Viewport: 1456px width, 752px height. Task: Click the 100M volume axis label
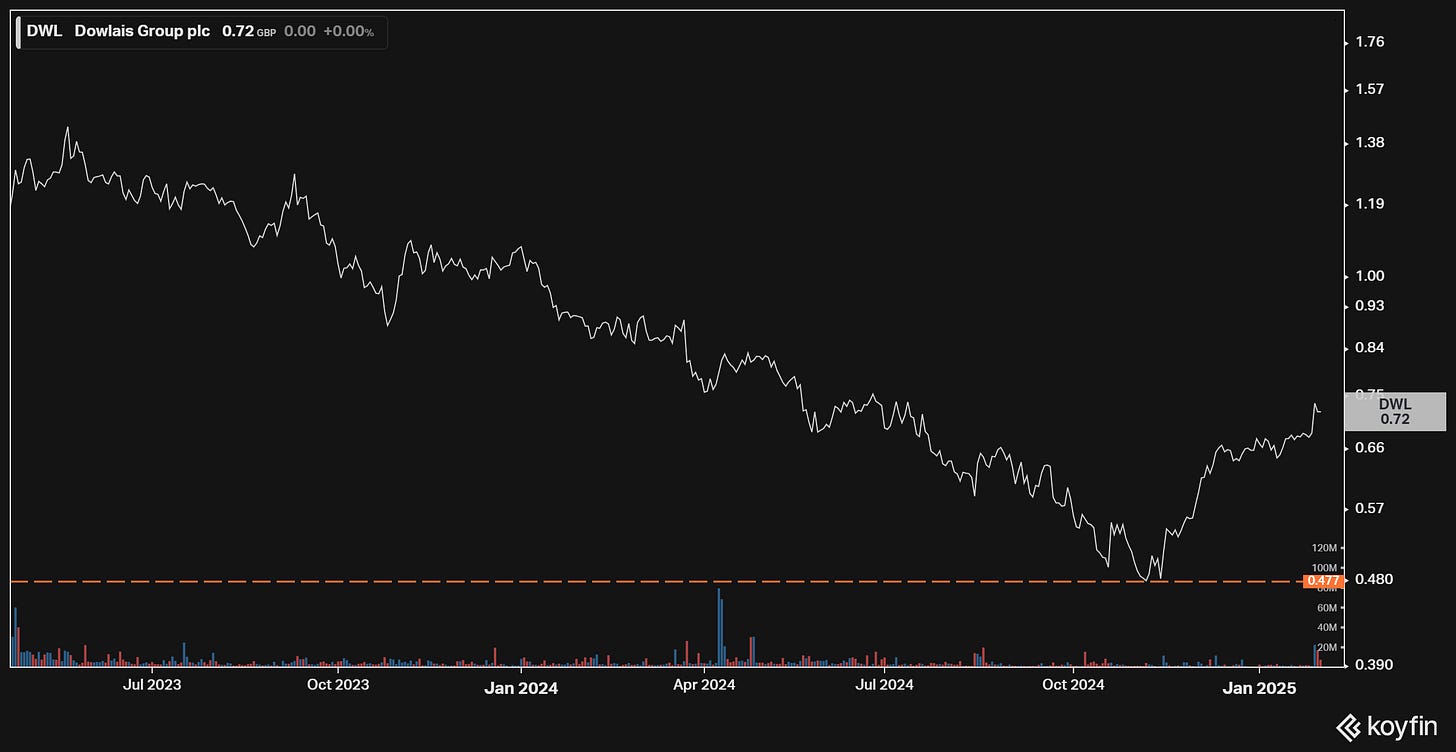[x=1323, y=568]
